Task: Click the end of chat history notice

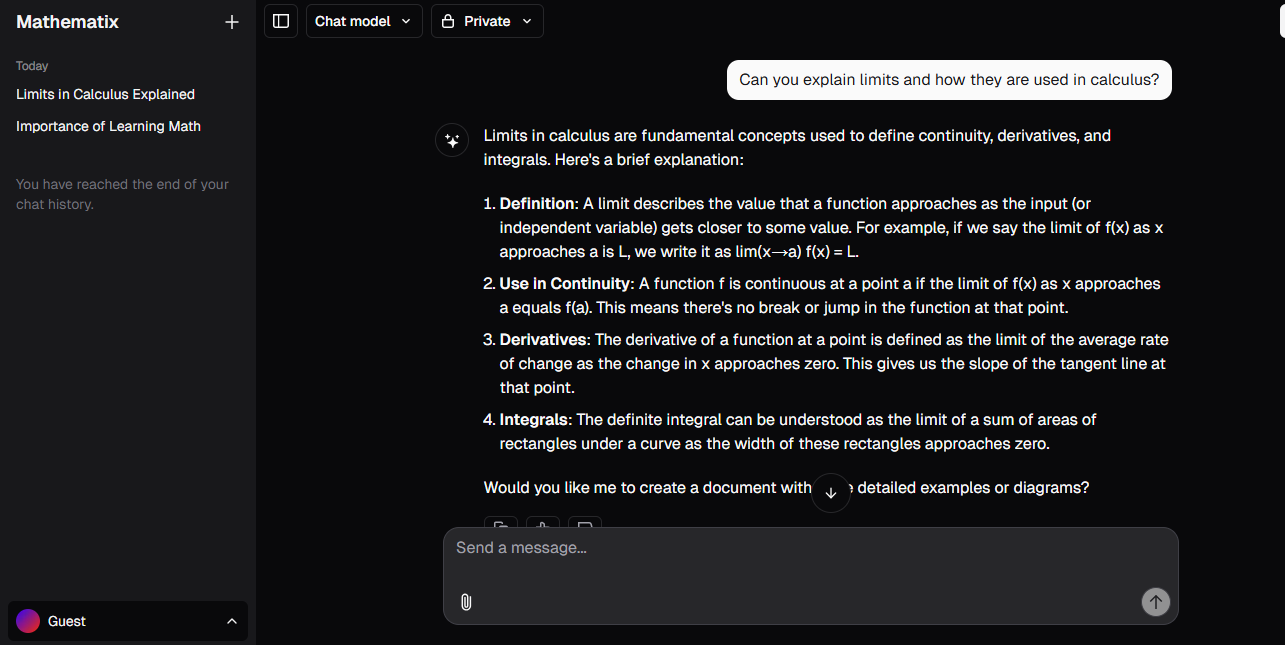Action: 122,194
